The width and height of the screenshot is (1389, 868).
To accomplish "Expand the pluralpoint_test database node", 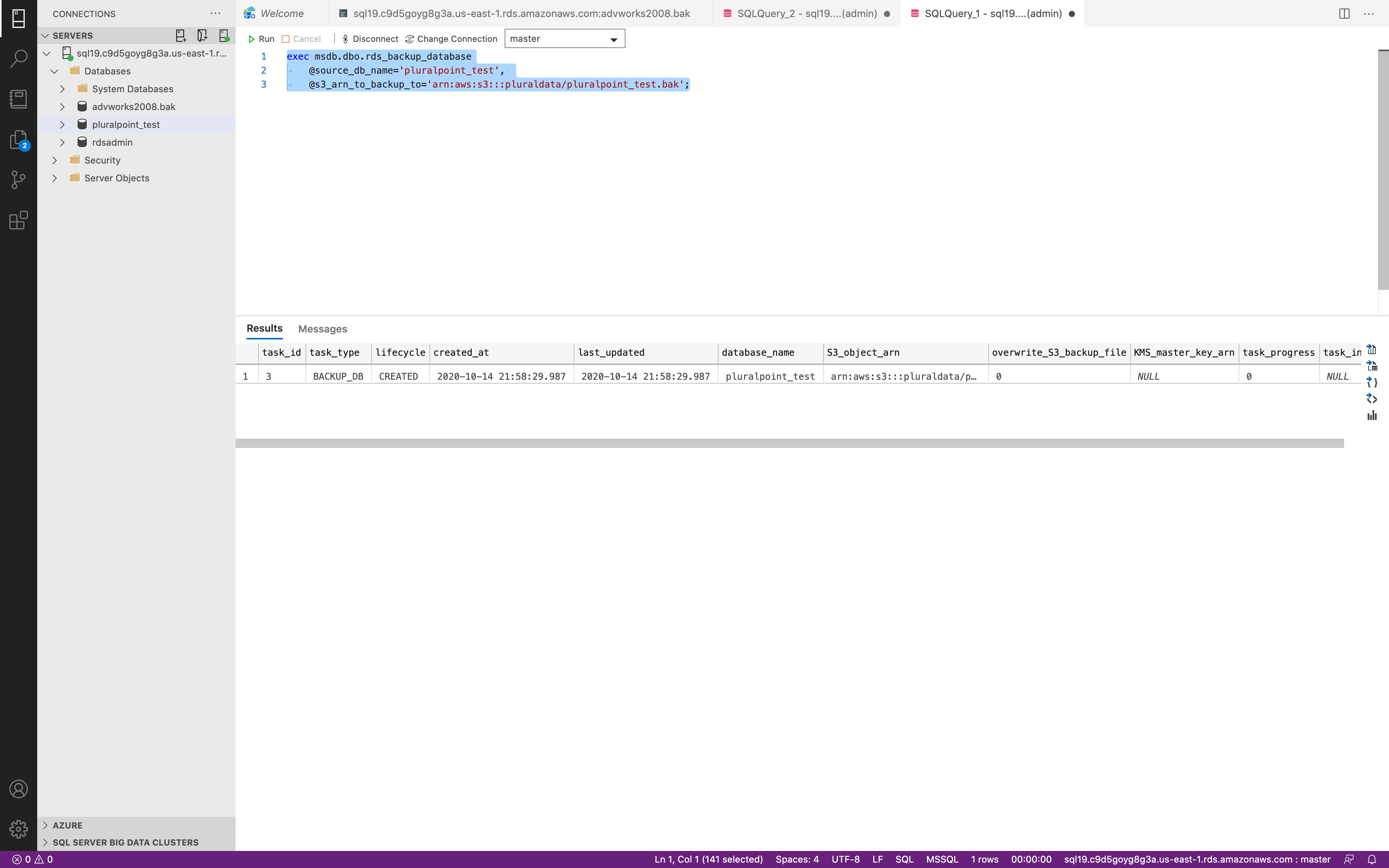I will [x=62, y=124].
